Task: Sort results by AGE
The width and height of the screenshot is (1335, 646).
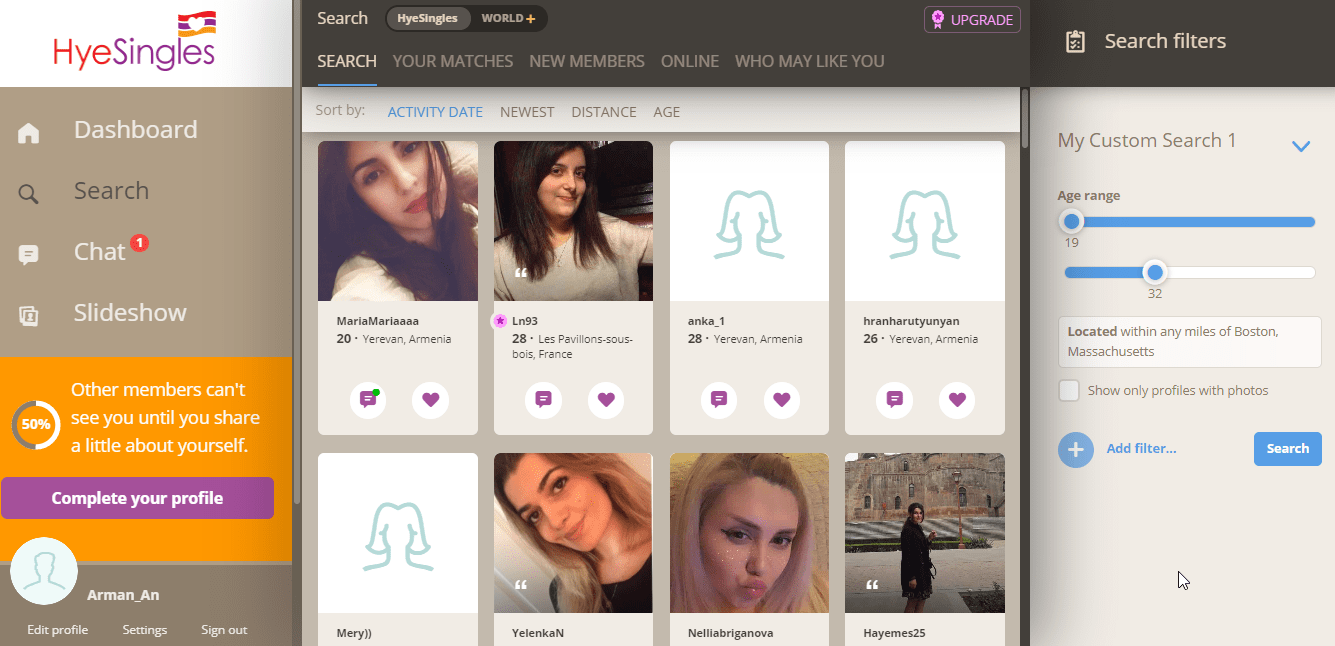Action: (x=667, y=112)
